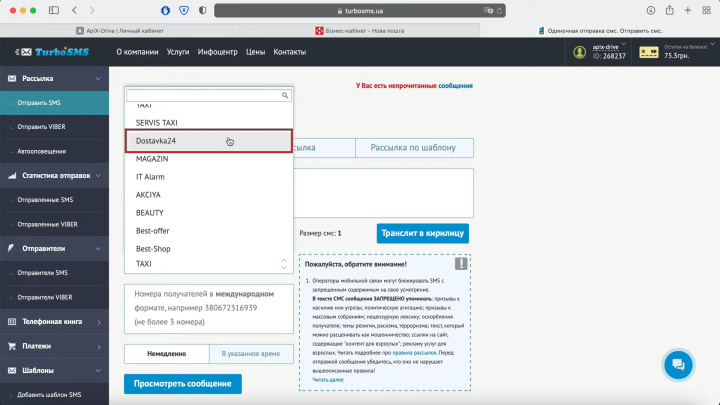
Task: Show the tab overview grid icon
Action: (x=706, y=10)
